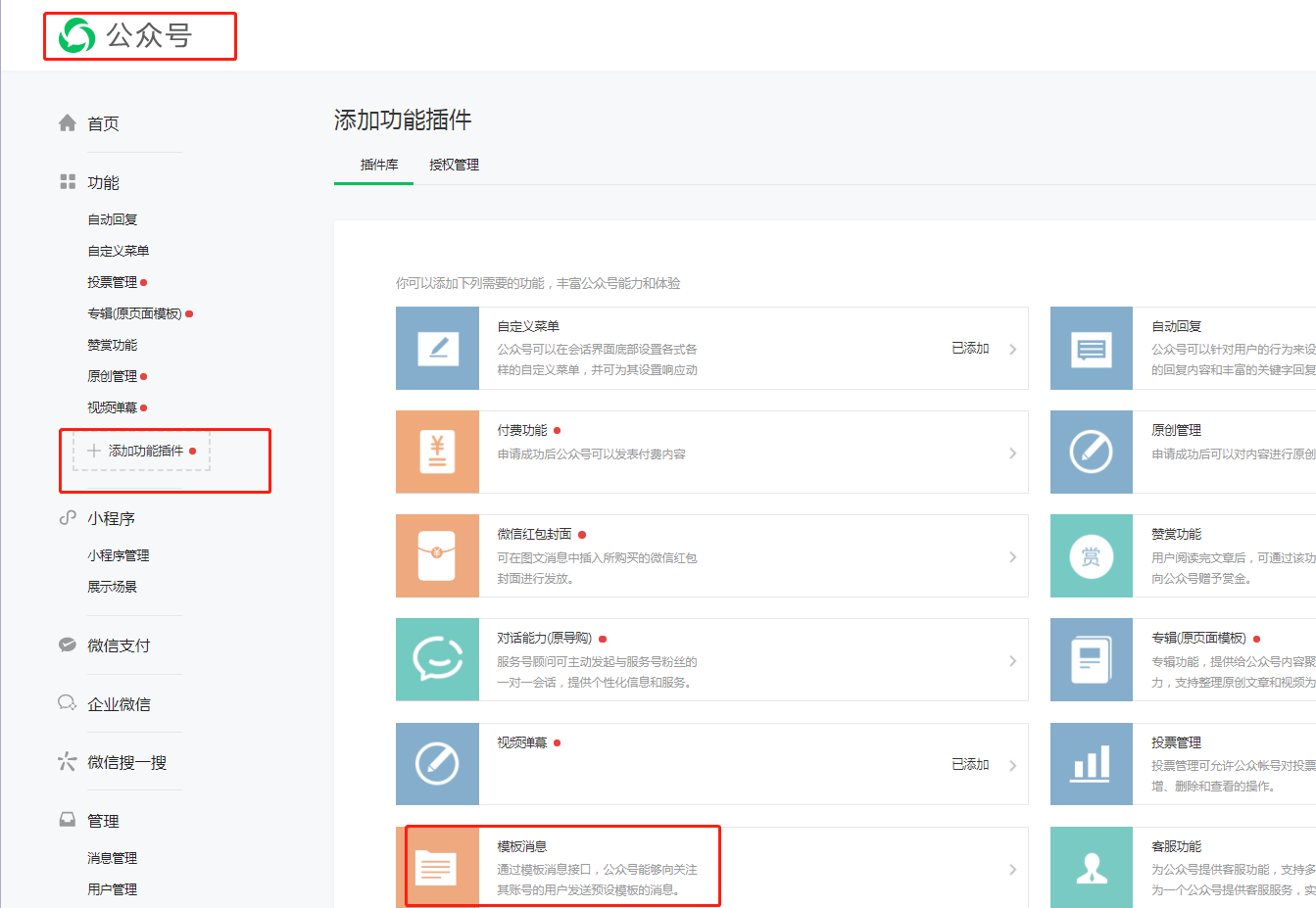This screenshot has width=1316, height=908.
Task: Open 微信红包封面 via its right chevron
Action: pyautogui.click(x=1012, y=556)
